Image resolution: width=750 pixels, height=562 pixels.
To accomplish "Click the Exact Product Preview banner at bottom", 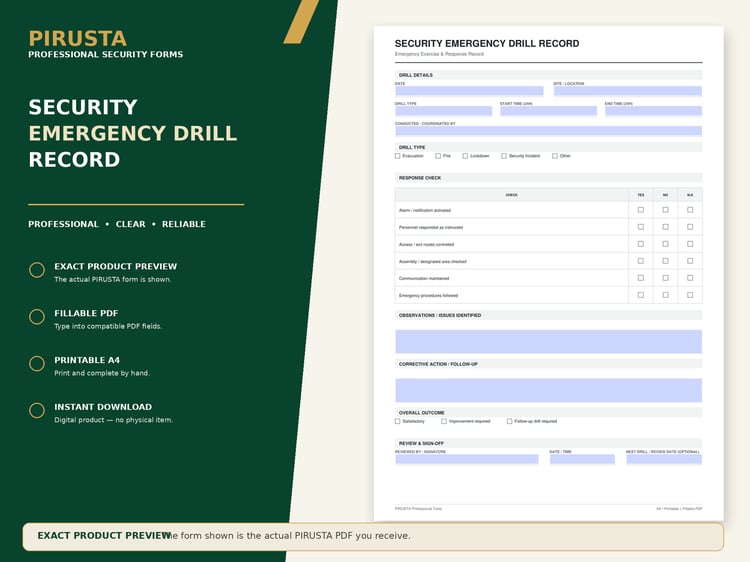I will coord(373,537).
